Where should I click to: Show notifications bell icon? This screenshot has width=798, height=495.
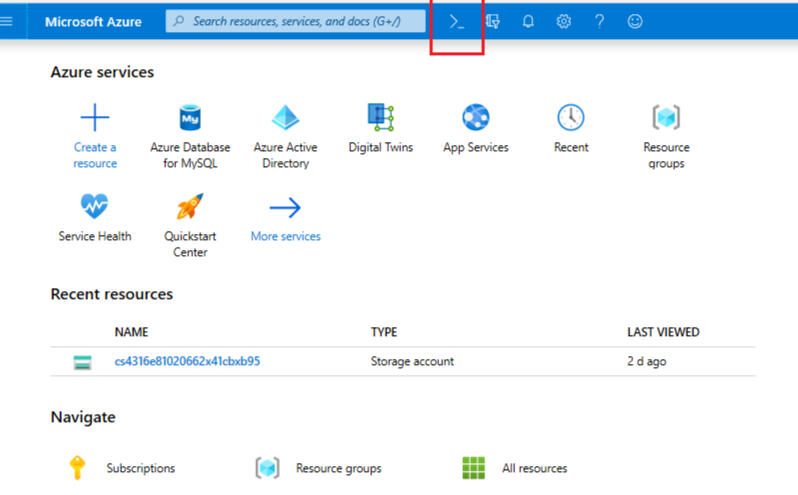coord(528,21)
